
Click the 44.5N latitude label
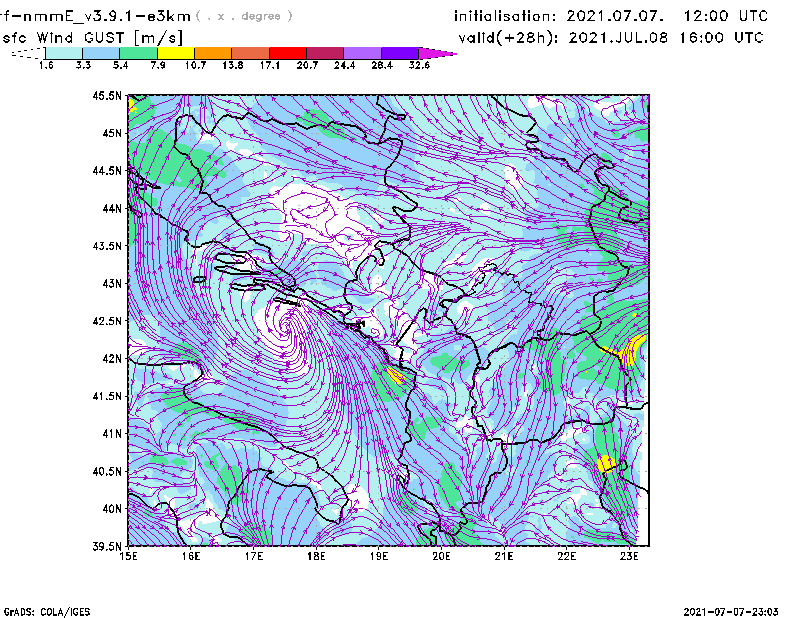[x=107, y=170]
